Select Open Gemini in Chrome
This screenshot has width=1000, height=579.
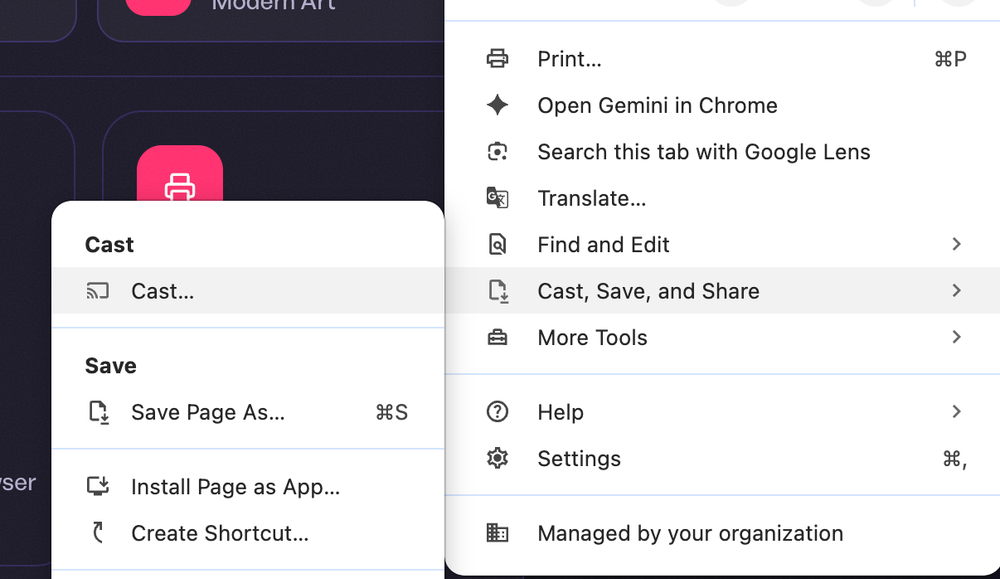coord(723,105)
